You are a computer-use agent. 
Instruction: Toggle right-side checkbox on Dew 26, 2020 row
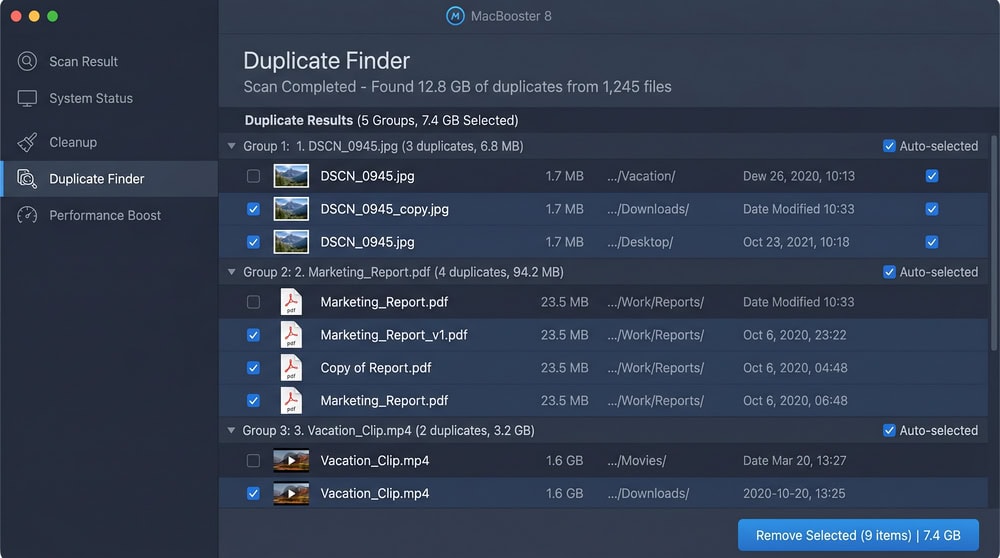pos(932,176)
